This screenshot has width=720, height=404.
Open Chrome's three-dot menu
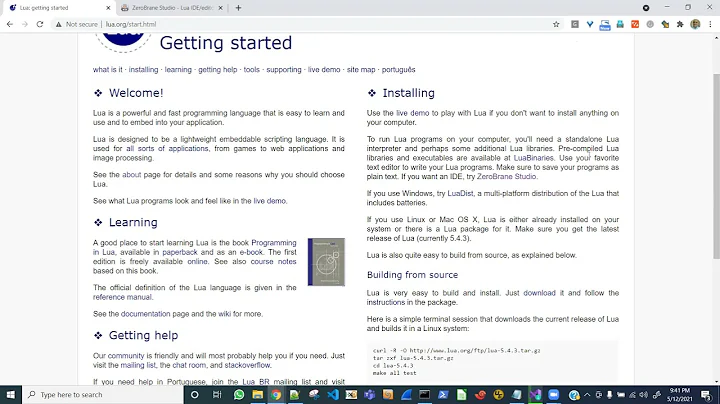click(x=710, y=24)
